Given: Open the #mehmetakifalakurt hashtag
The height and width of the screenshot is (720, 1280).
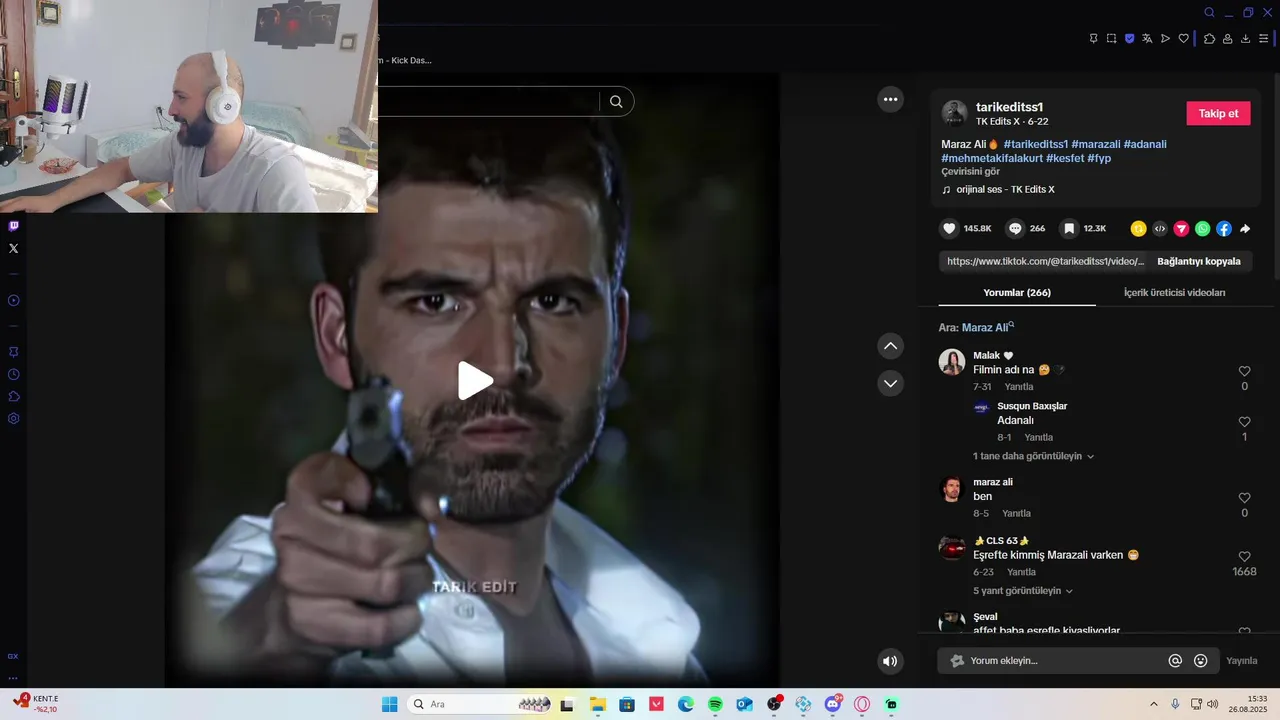Looking at the screenshot, I should [x=992, y=158].
